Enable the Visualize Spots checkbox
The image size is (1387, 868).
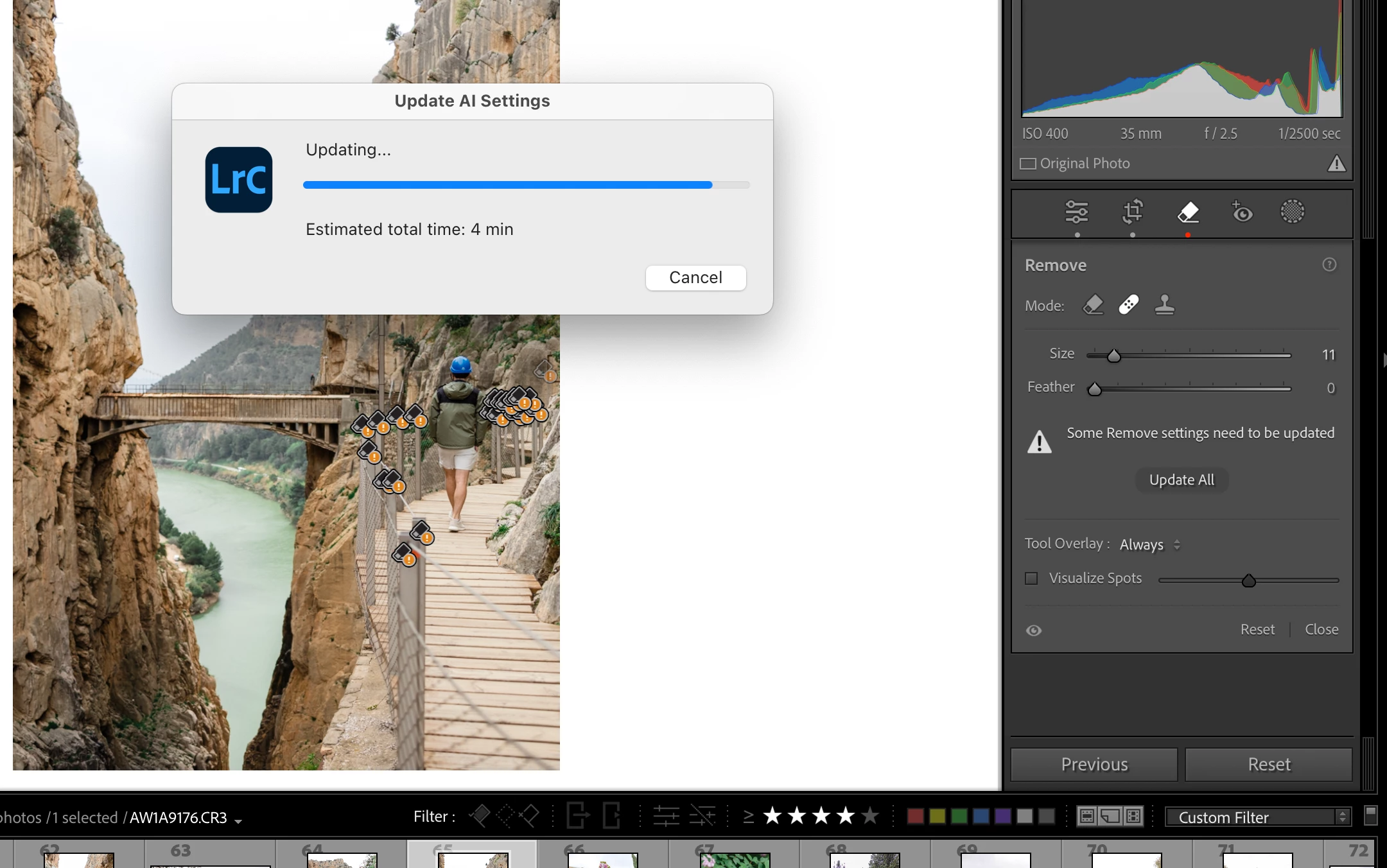[x=1031, y=578]
